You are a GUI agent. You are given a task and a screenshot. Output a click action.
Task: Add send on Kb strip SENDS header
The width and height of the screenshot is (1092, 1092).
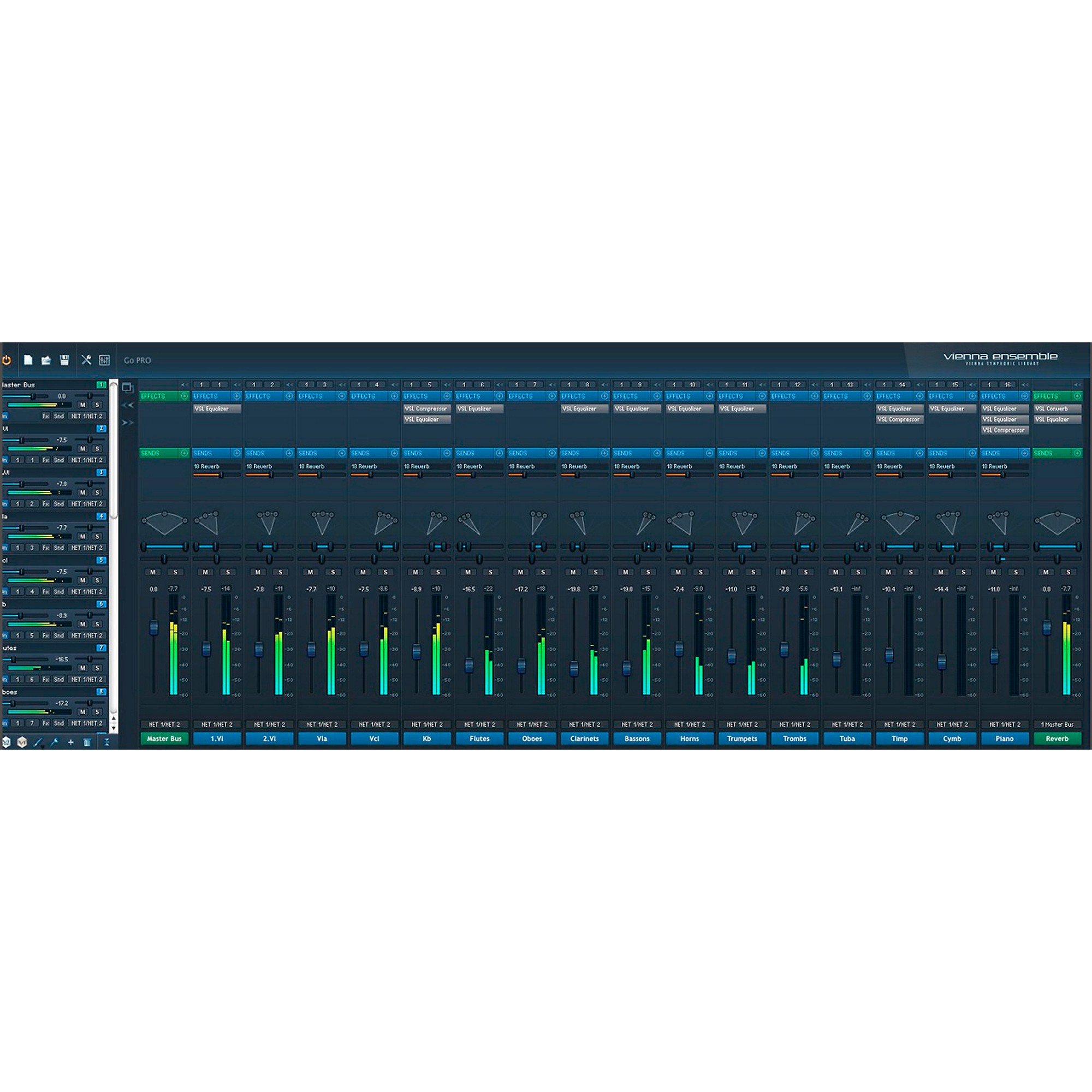[447, 453]
